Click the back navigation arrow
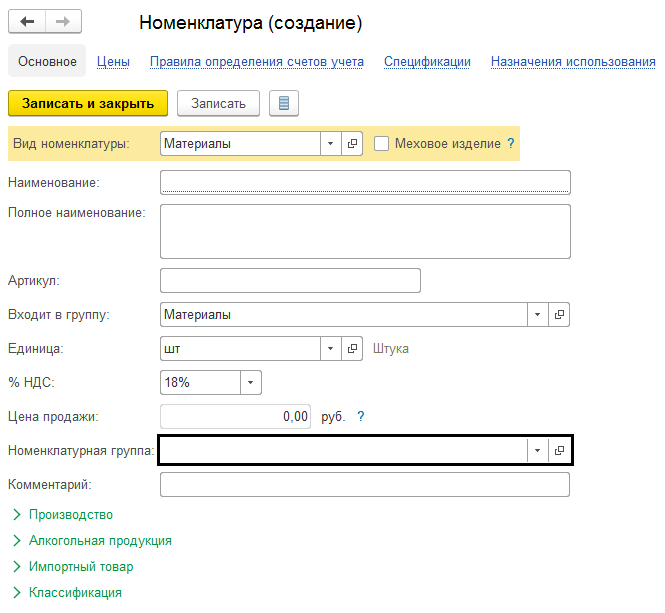 [x=27, y=21]
